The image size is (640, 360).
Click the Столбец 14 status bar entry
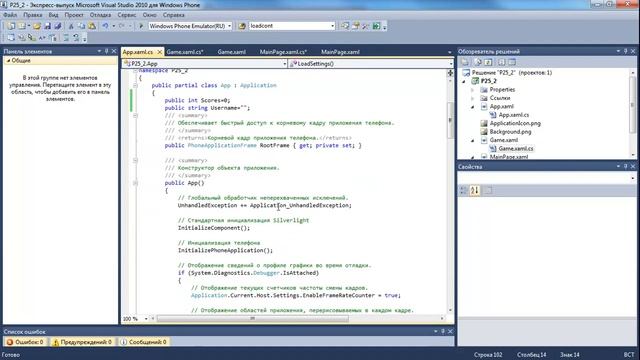tap(531, 355)
